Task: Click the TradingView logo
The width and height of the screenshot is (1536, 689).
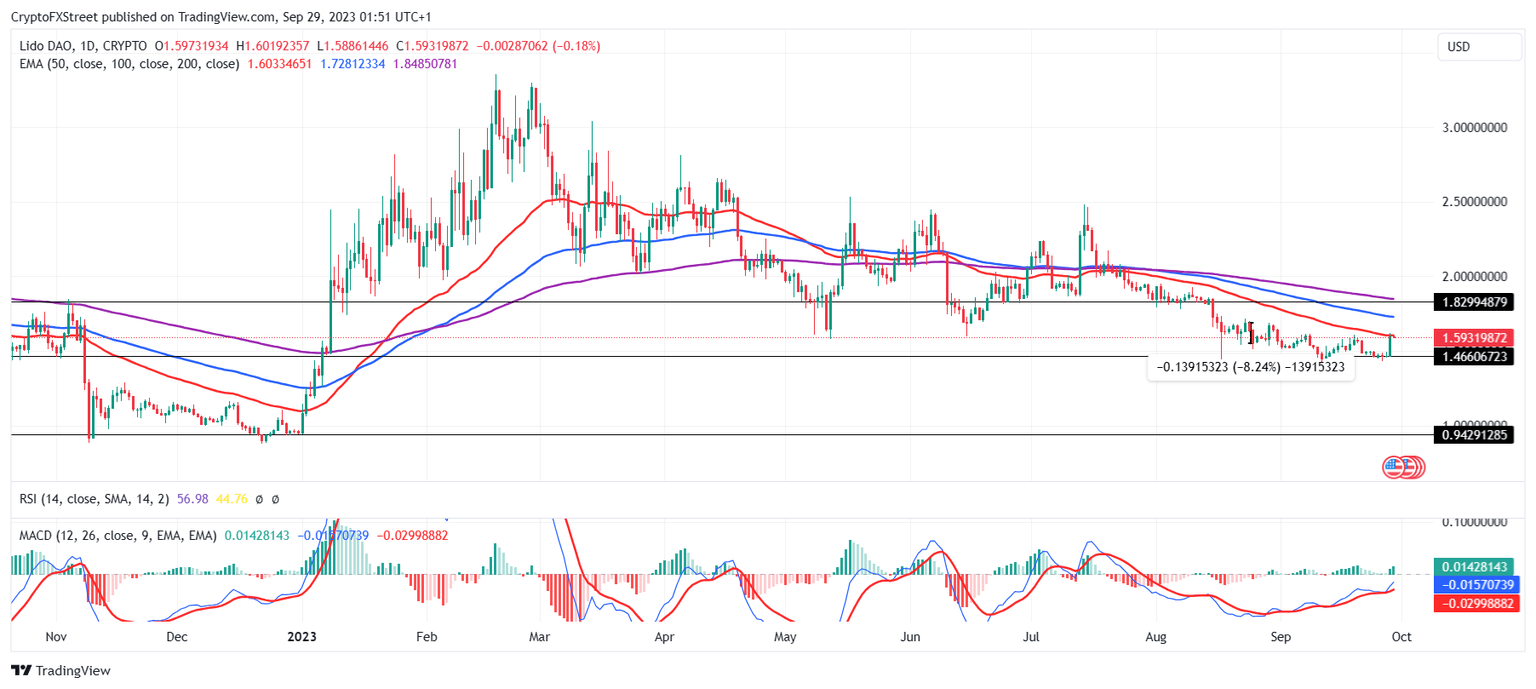Action: point(20,670)
